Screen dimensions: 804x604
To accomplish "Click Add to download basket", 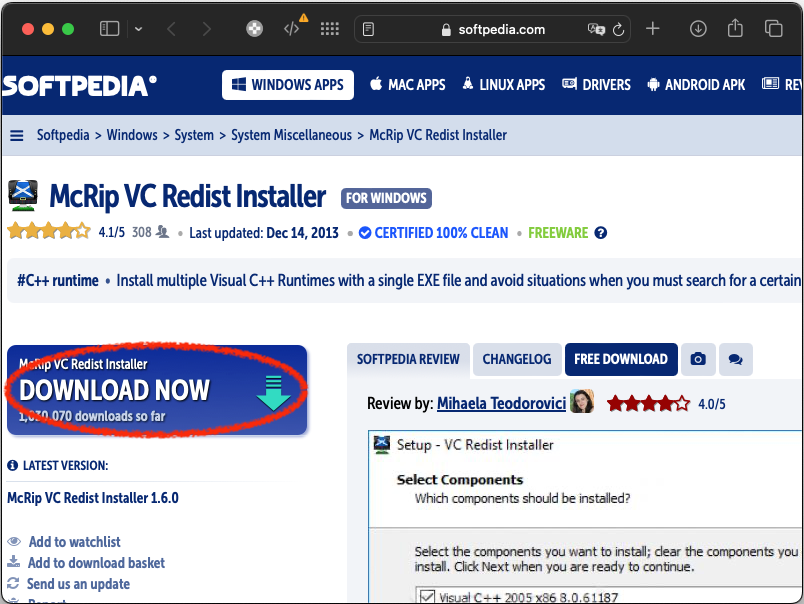I will [96, 563].
